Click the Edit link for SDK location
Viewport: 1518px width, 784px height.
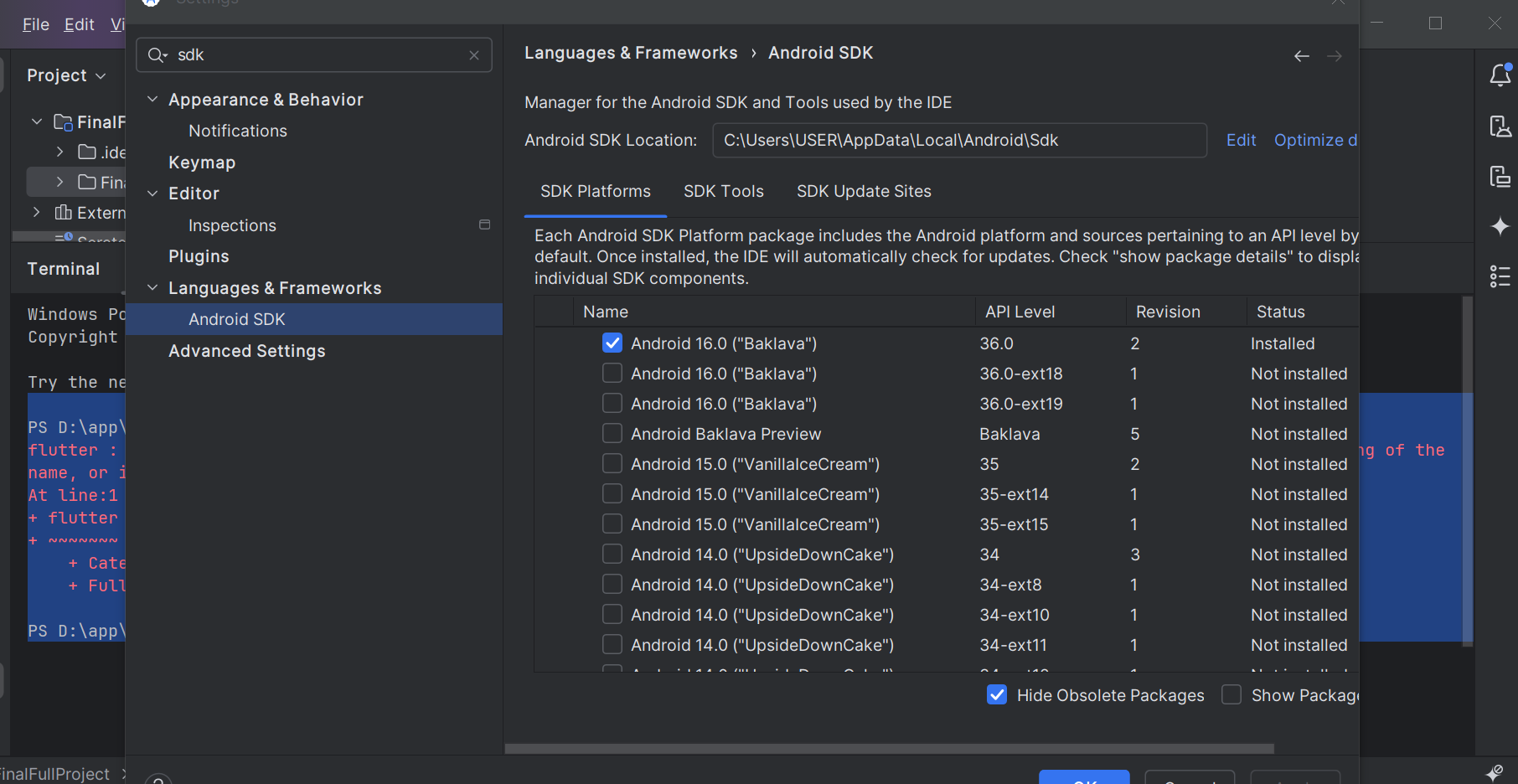point(1241,140)
